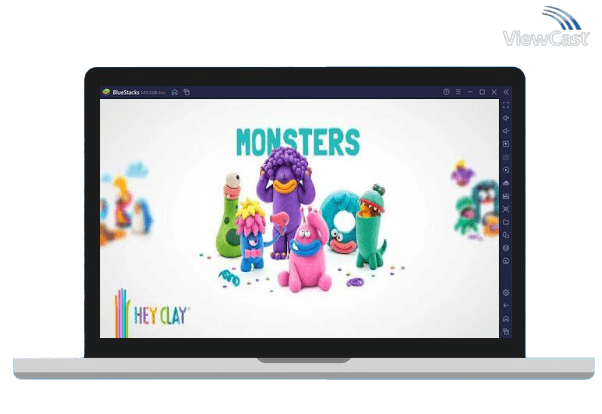602x414 pixels.
Task: Click the circular play icon in sidebar
Action: pyautogui.click(x=506, y=170)
